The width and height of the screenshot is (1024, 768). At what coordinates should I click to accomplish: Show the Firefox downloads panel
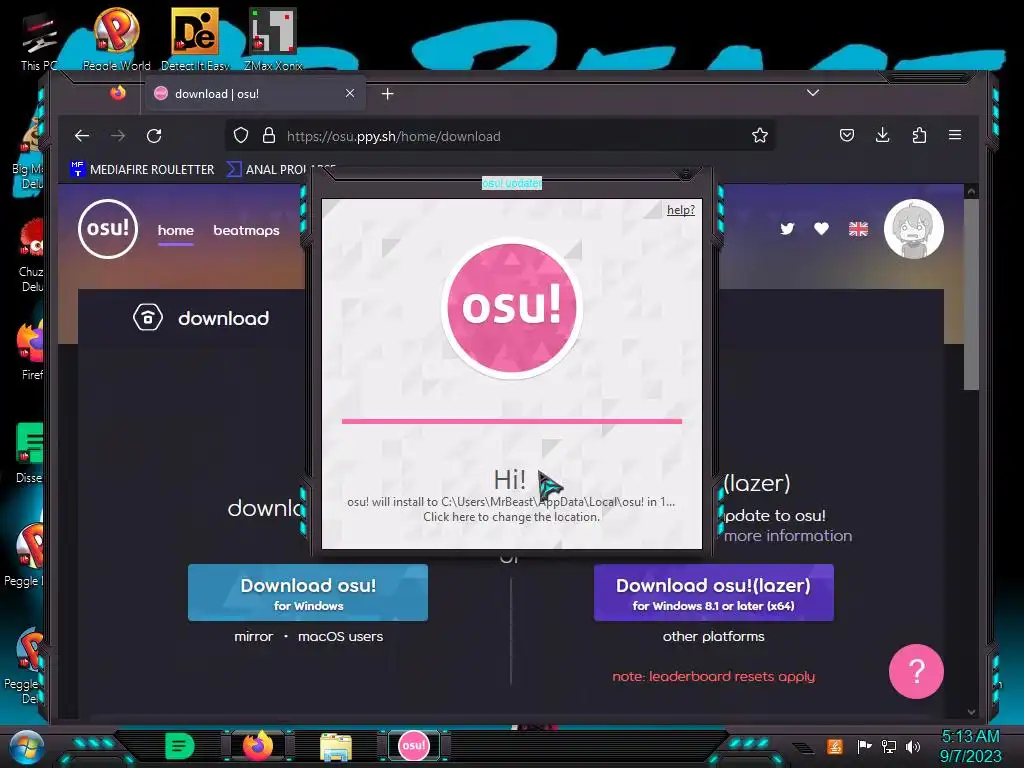[882, 135]
